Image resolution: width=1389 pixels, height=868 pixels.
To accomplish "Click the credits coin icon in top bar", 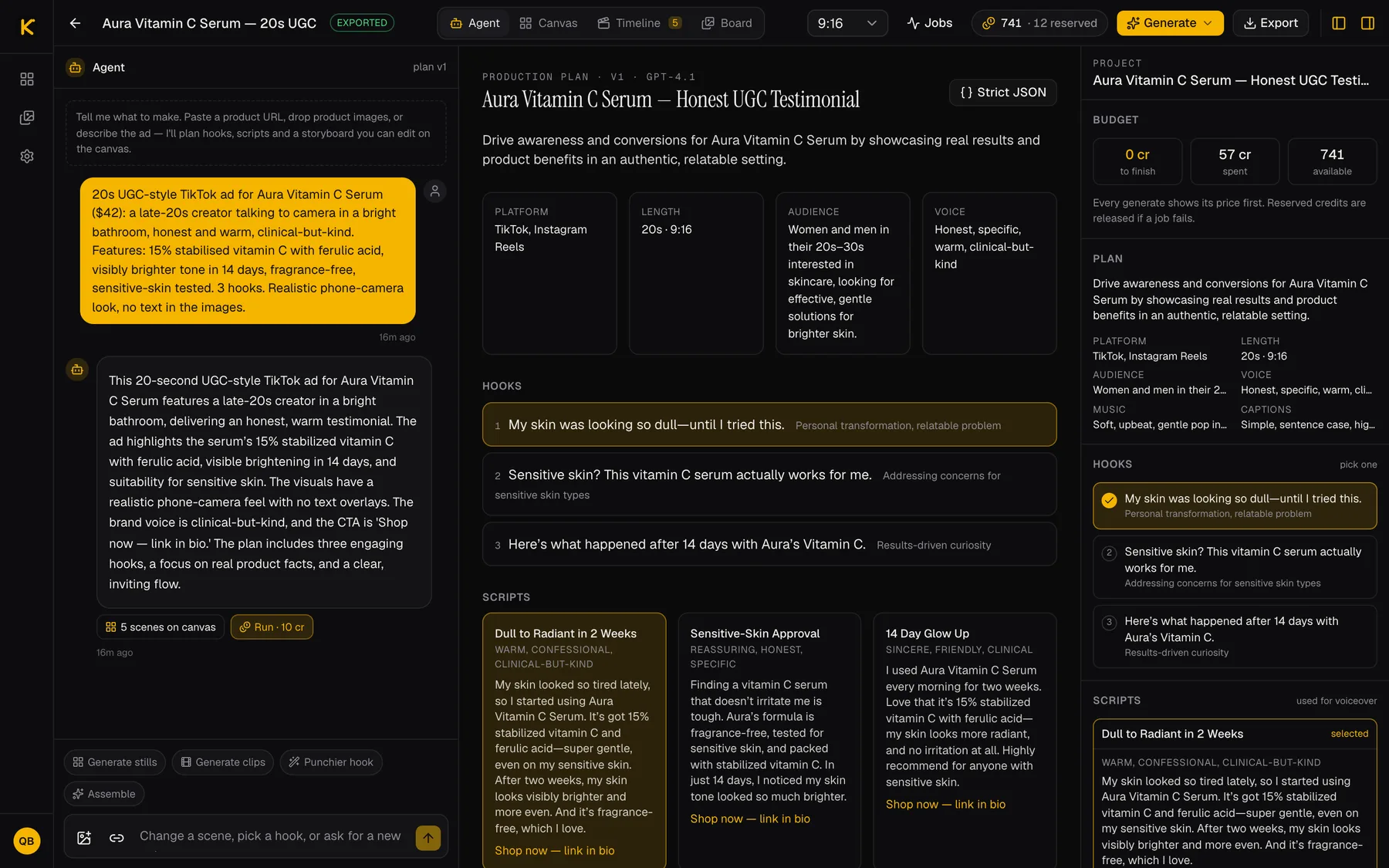I will (x=989, y=23).
